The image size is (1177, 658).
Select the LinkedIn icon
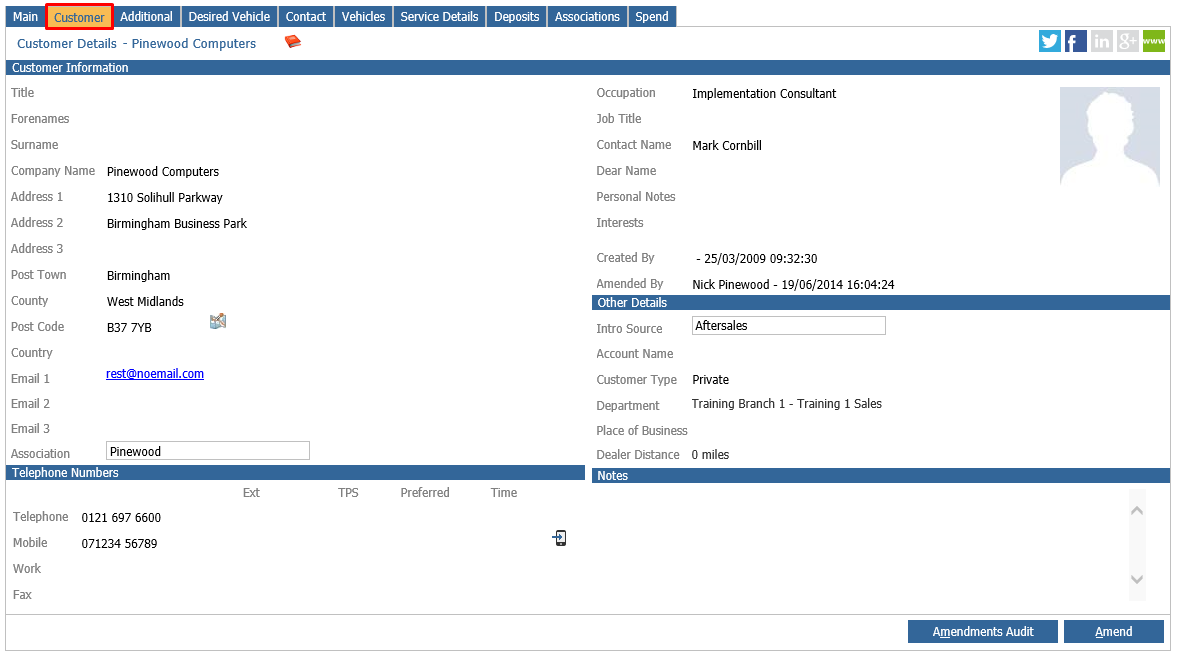tap(1101, 41)
